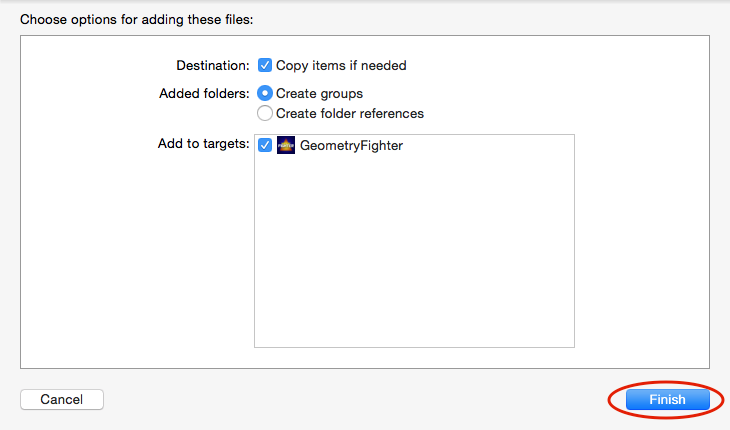The width and height of the screenshot is (730, 430).
Task: Toggle the Copy items if needed checkbox
Action: pyautogui.click(x=265, y=66)
